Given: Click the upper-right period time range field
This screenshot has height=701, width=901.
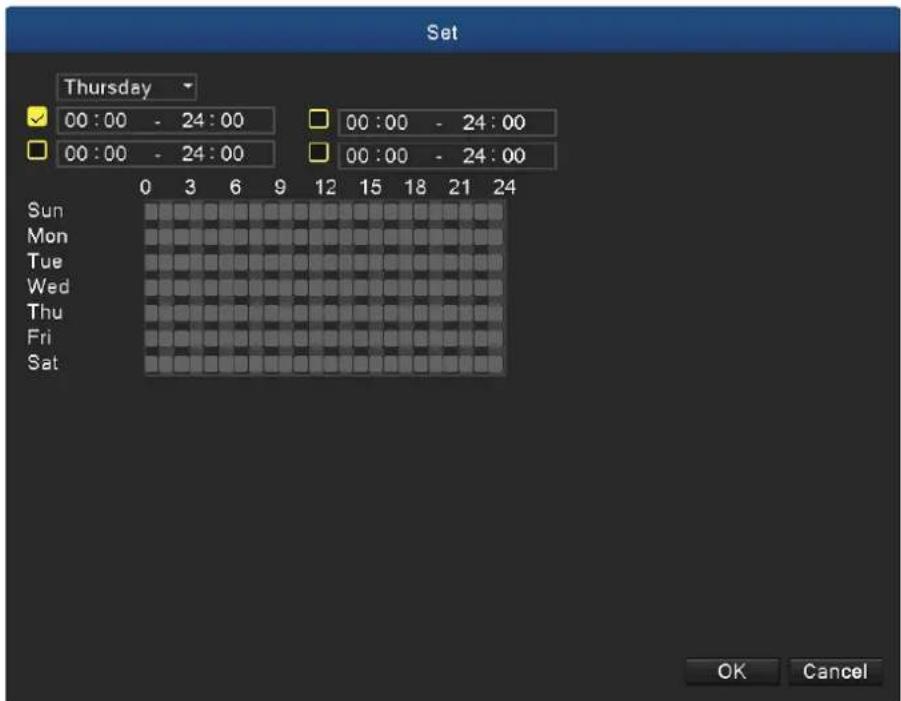Looking at the screenshot, I should (x=447, y=123).
